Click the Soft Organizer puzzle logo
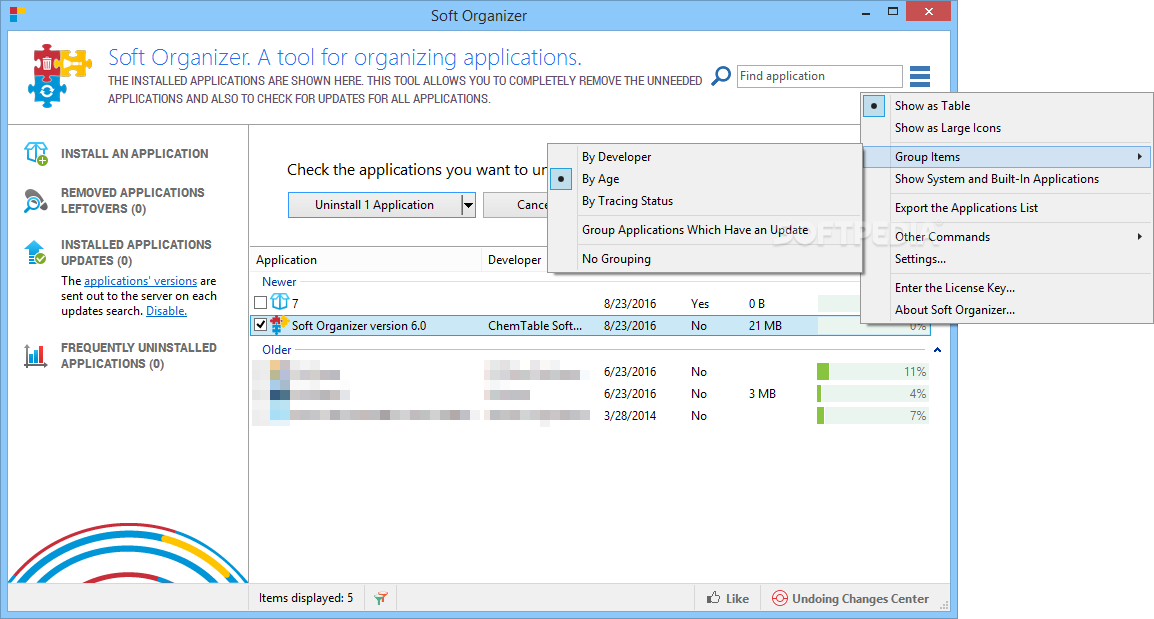Image resolution: width=1154 pixels, height=619 pixels. tap(60, 76)
